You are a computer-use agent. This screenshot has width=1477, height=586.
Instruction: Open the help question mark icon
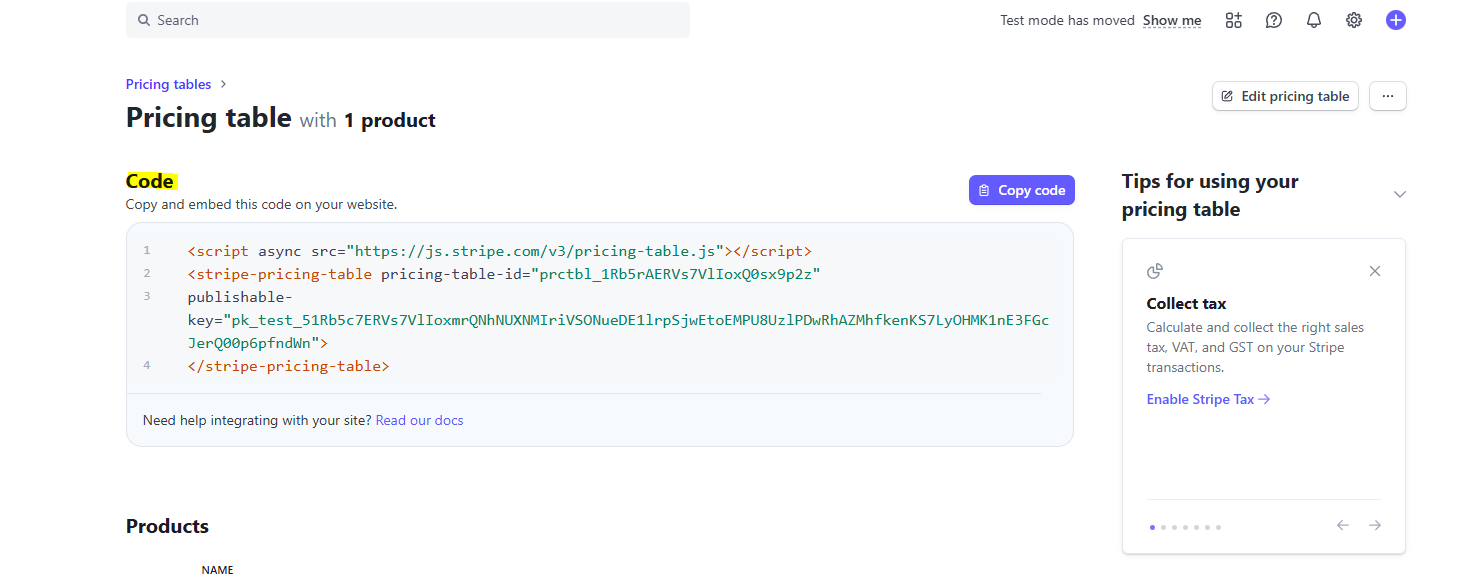pos(1274,20)
